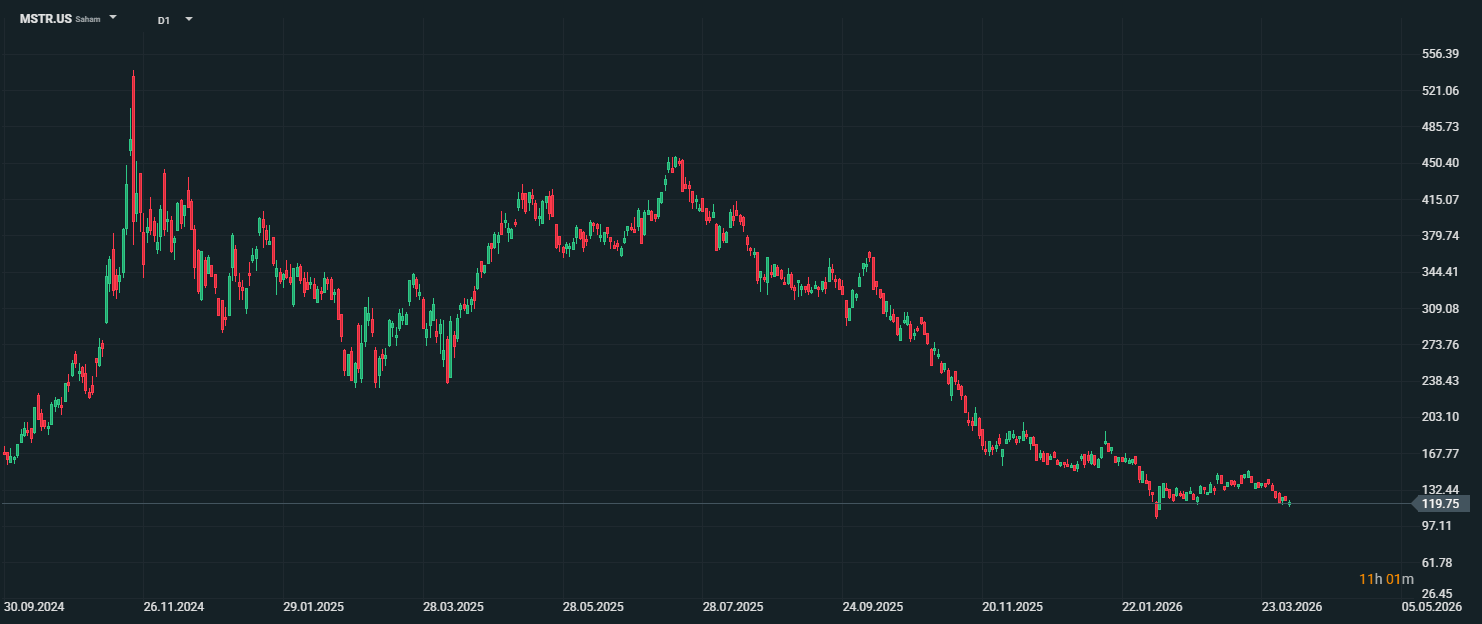Click the Saham asset type label
The image size is (1482, 624).
click(88, 20)
